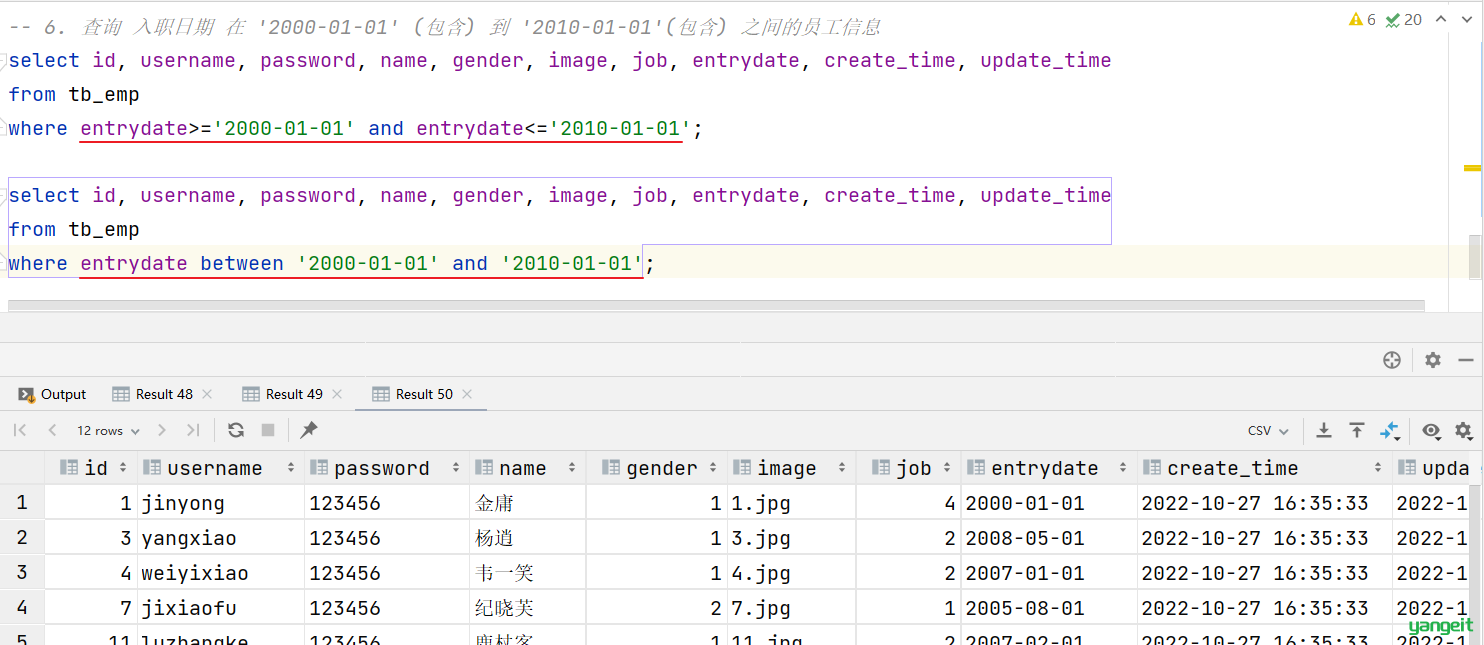
Task: Click the 2000-01-01 entrydate cell
Action: point(1048,503)
